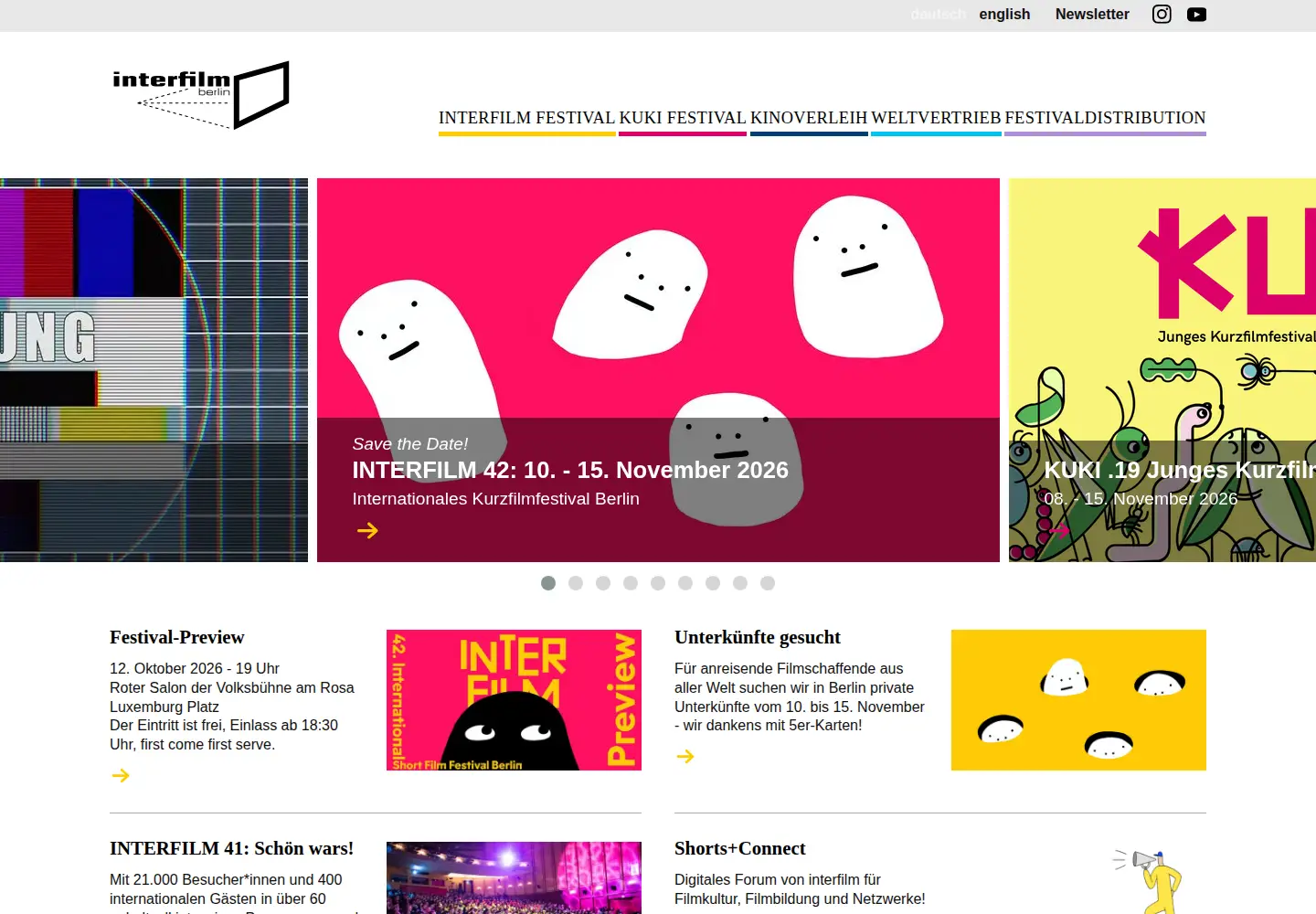Click KUKI .19 Junges Kurzfilm slide title
The width and height of the screenshot is (1316, 914).
[1180, 470]
